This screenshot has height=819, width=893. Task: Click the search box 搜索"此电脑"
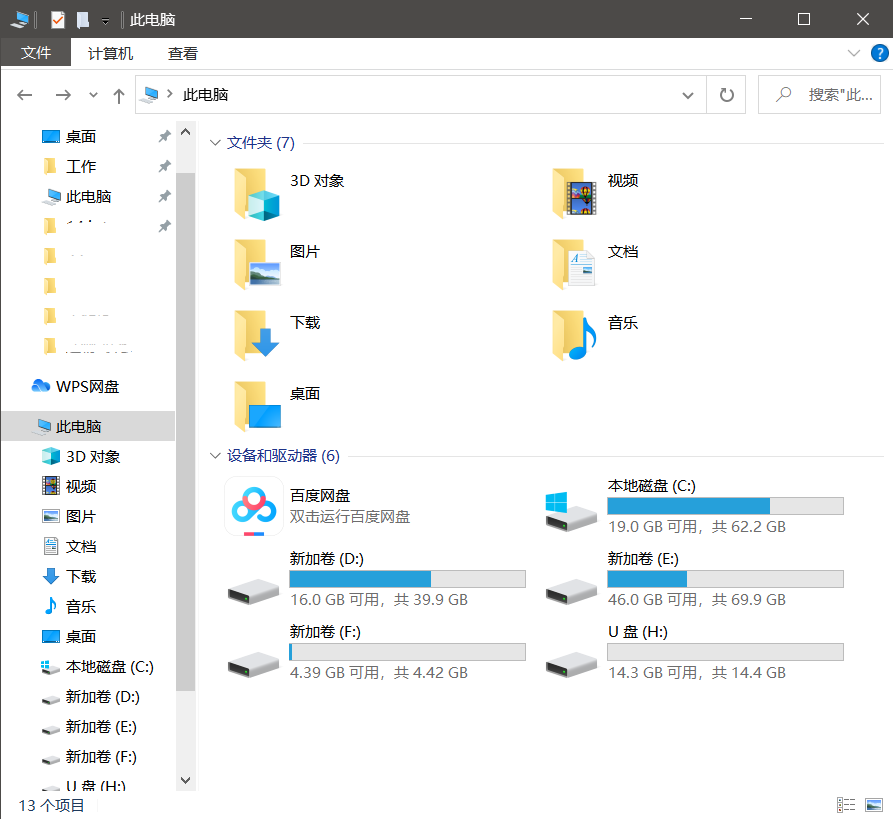click(x=828, y=95)
